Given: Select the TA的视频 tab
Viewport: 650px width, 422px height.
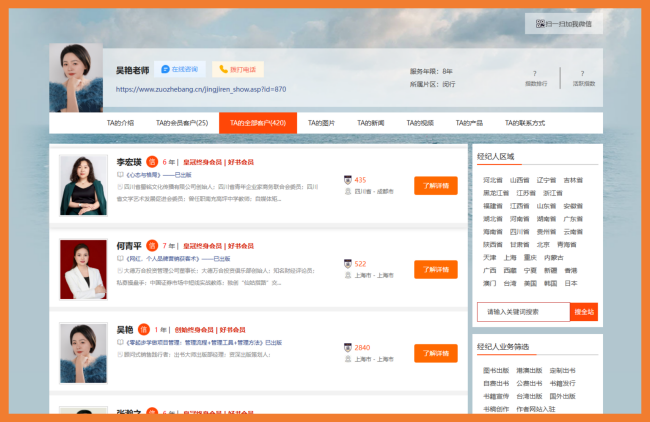Looking at the screenshot, I should (x=420, y=123).
